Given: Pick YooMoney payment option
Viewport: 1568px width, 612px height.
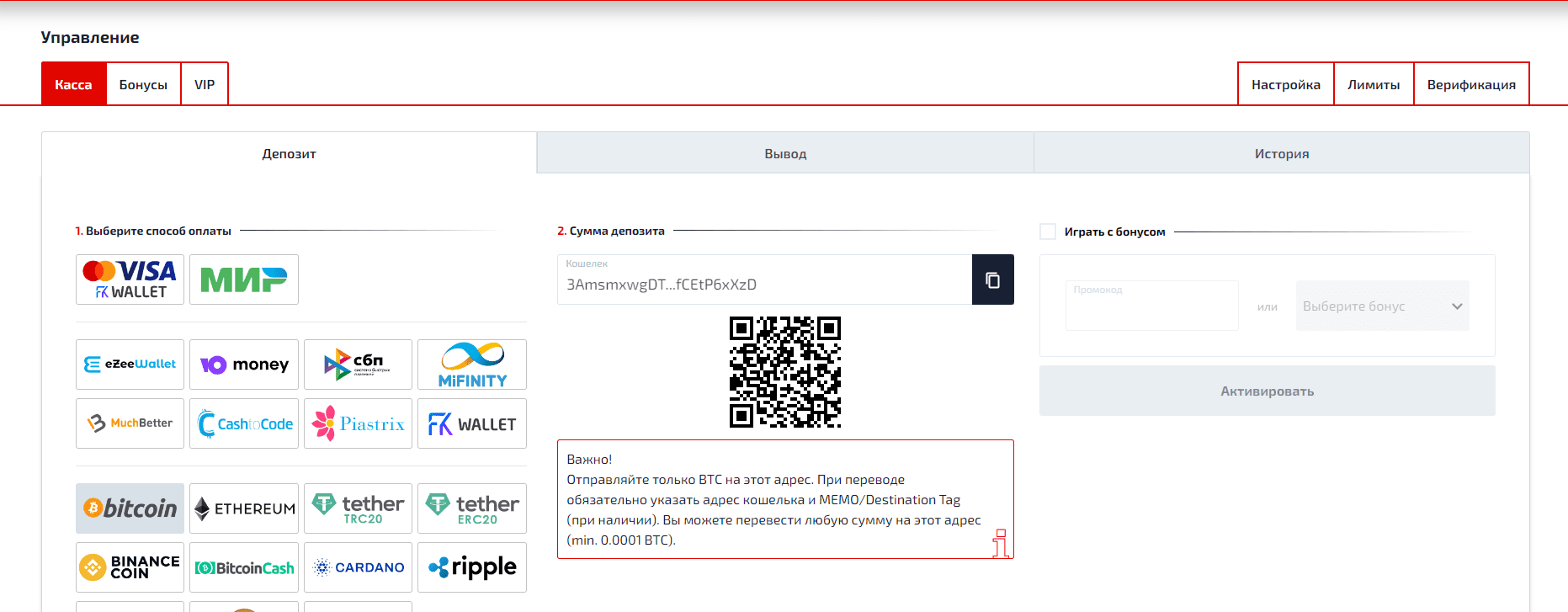Looking at the screenshot, I should tap(244, 365).
